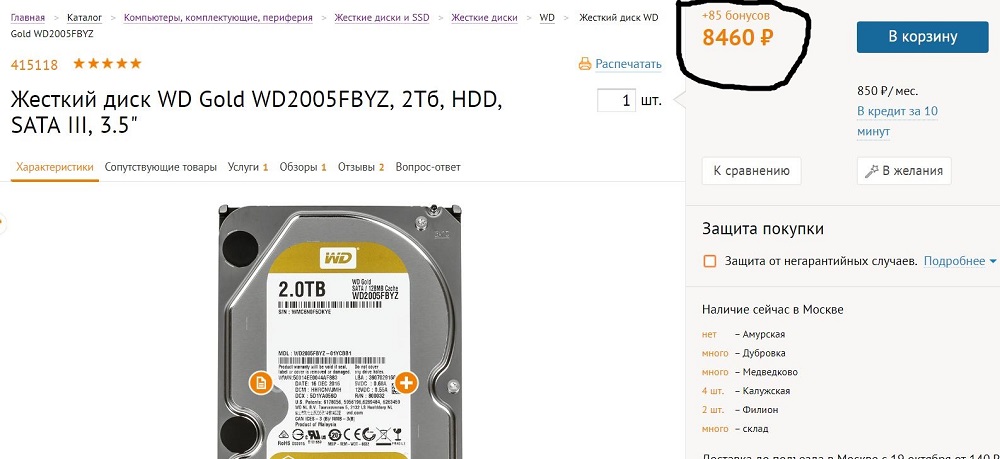
Task: Add the product with В корзину button
Action: tap(923, 37)
